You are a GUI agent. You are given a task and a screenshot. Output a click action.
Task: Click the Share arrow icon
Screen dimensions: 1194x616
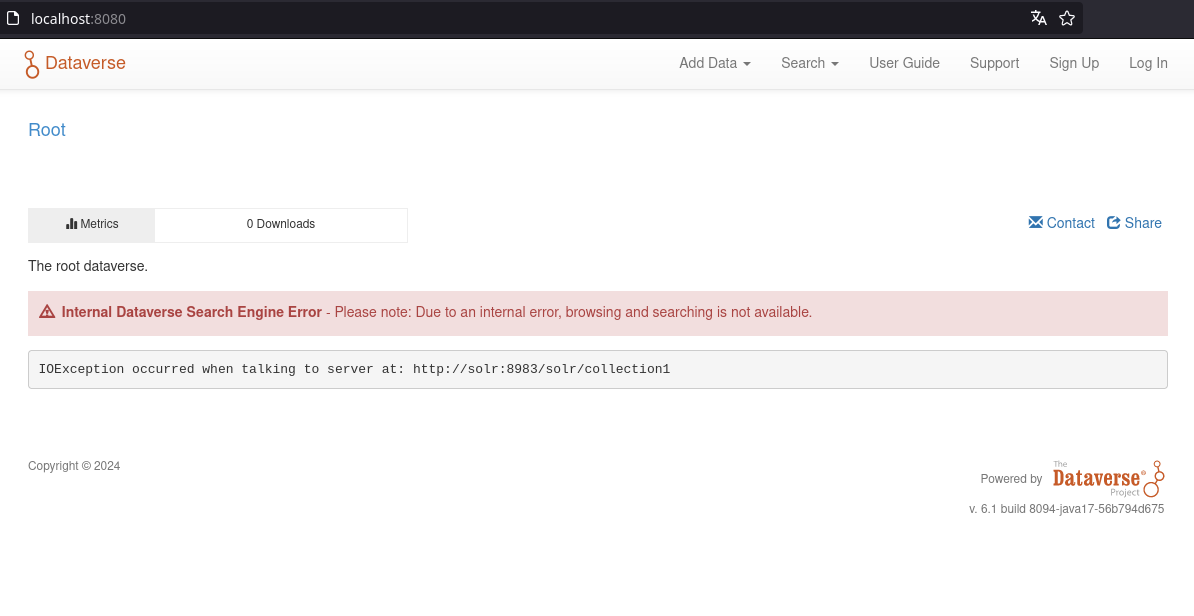[1114, 223]
